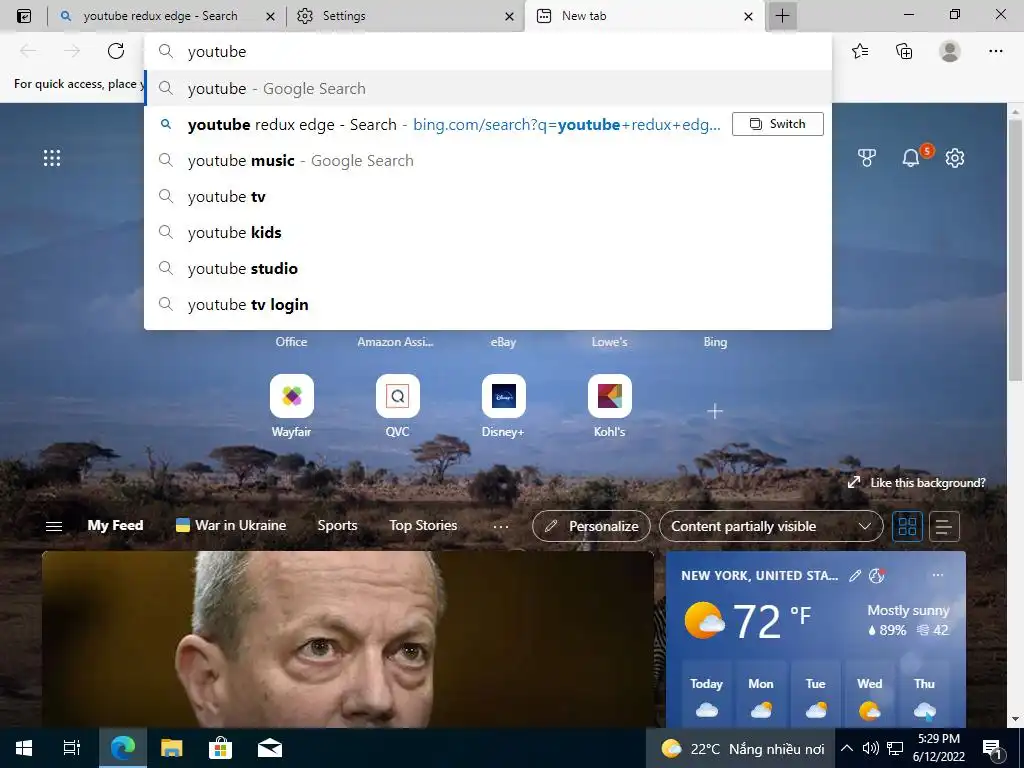This screenshot has height=768, width=1024.
Task: Click address bar containing youtube
Action: tap(488, 52)
